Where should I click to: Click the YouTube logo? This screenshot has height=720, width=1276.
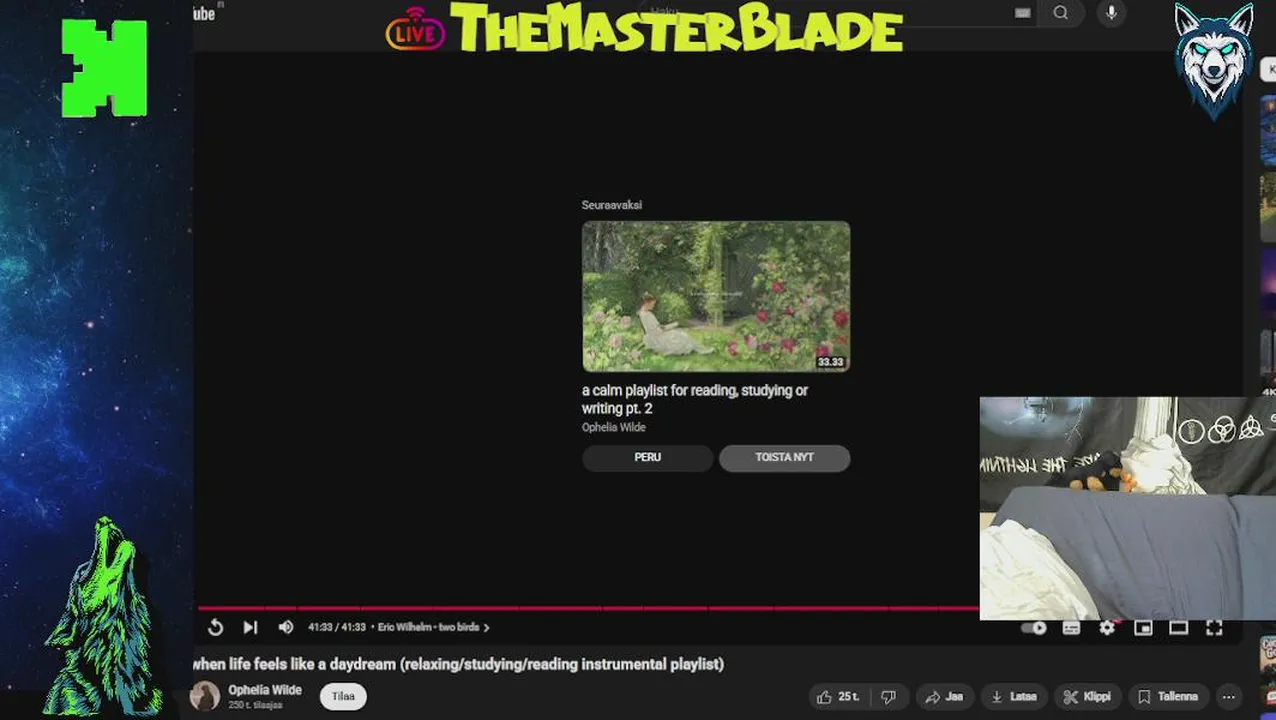pos(204,13)
